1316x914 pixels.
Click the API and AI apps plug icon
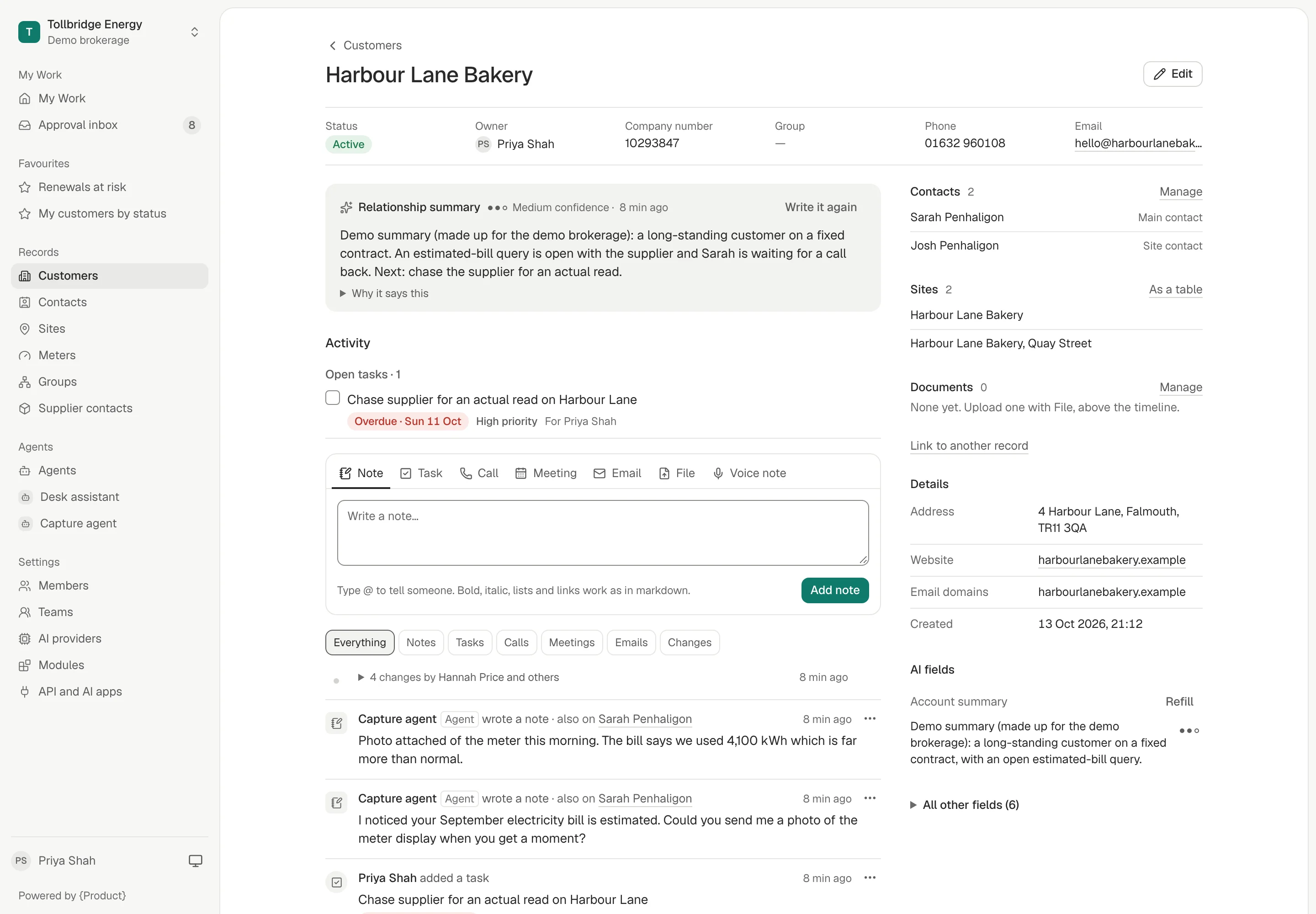(25, 692)
